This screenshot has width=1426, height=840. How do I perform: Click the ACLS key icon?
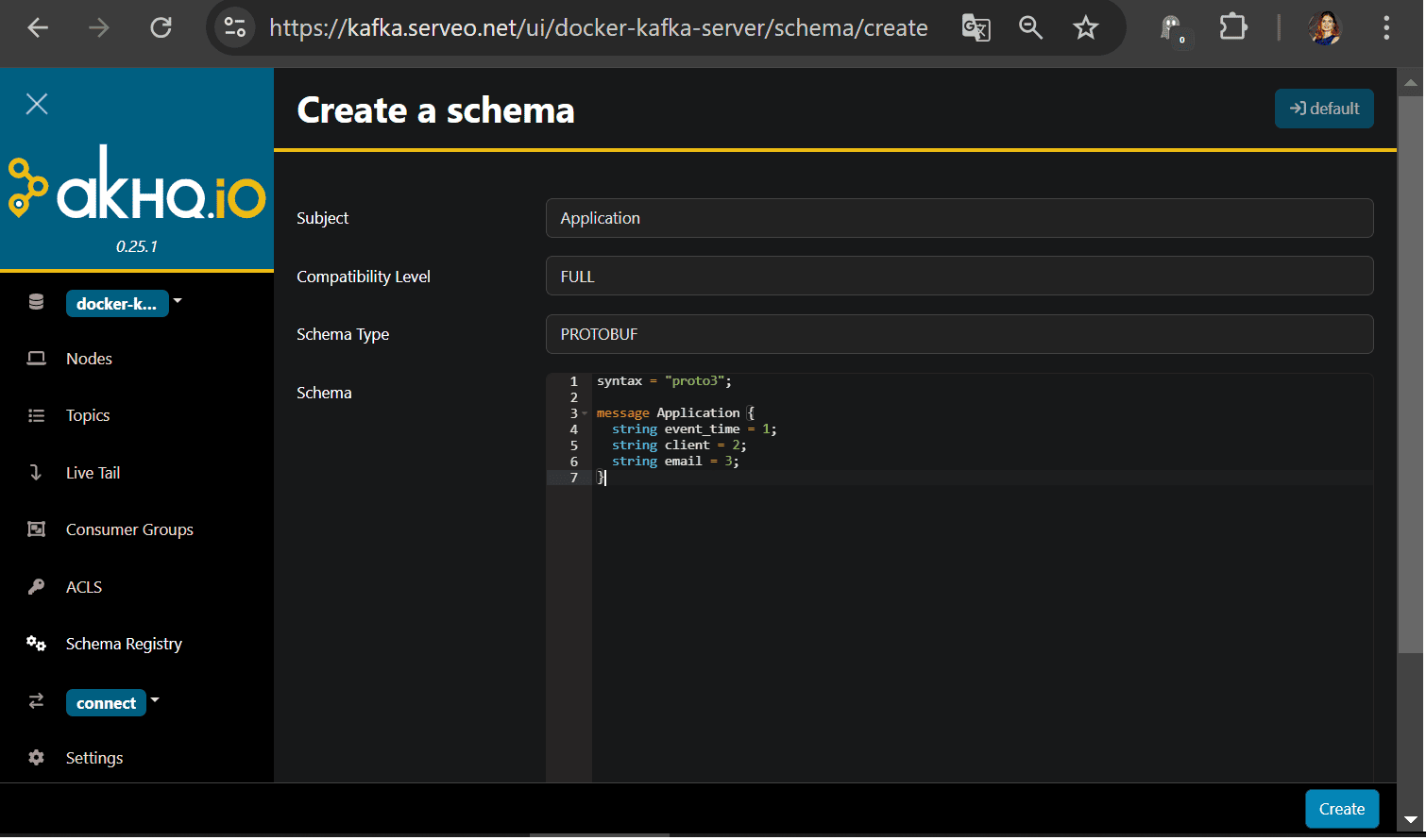point(37,587)
